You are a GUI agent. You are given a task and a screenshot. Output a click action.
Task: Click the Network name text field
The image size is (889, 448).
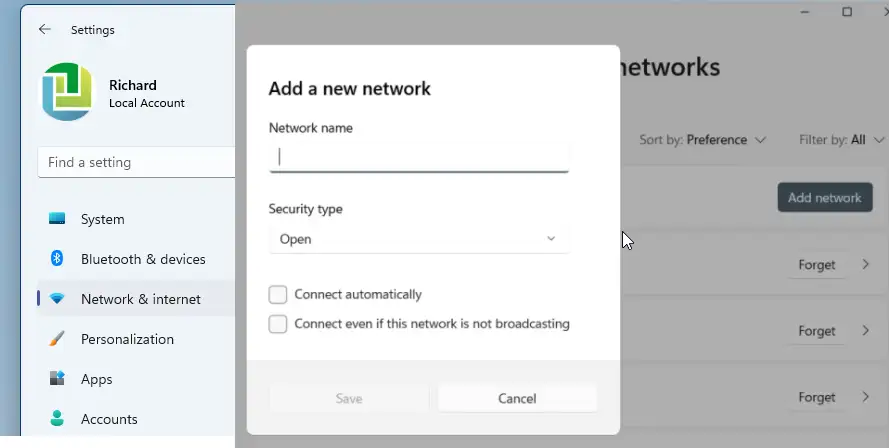click(x=419, y=157)
